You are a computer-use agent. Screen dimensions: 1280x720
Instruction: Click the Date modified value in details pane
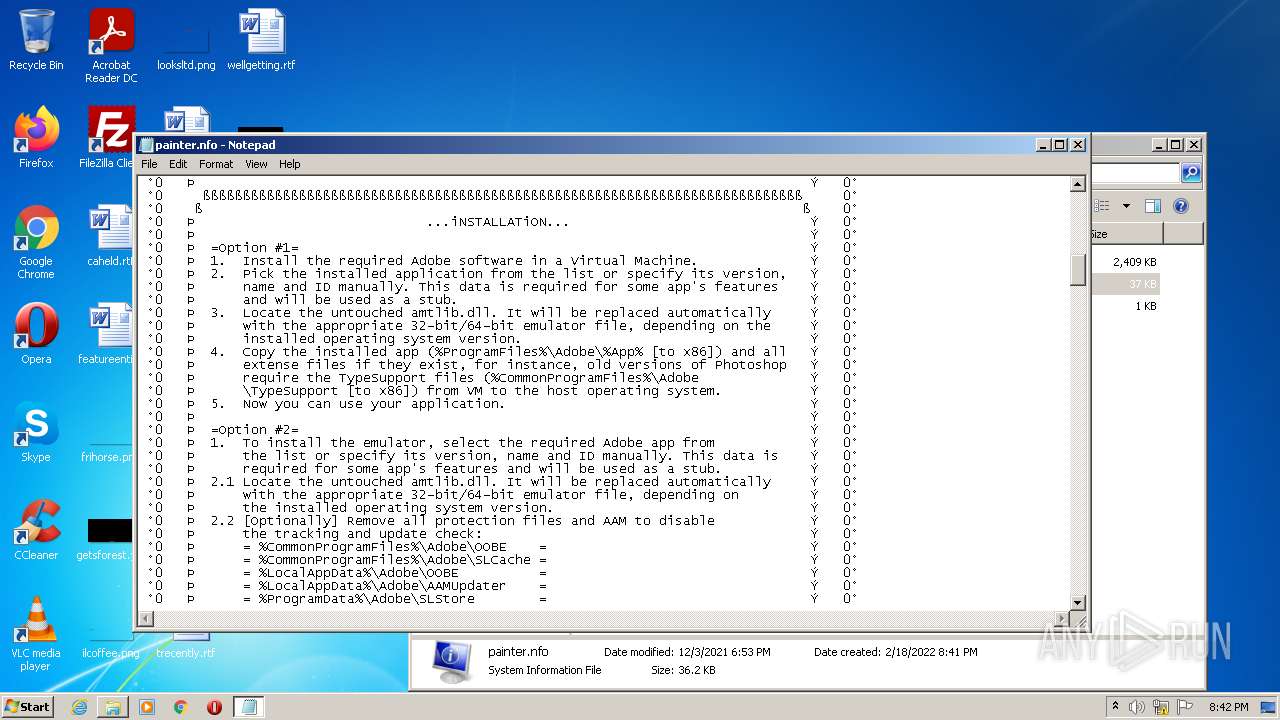[x=724, y=652]
